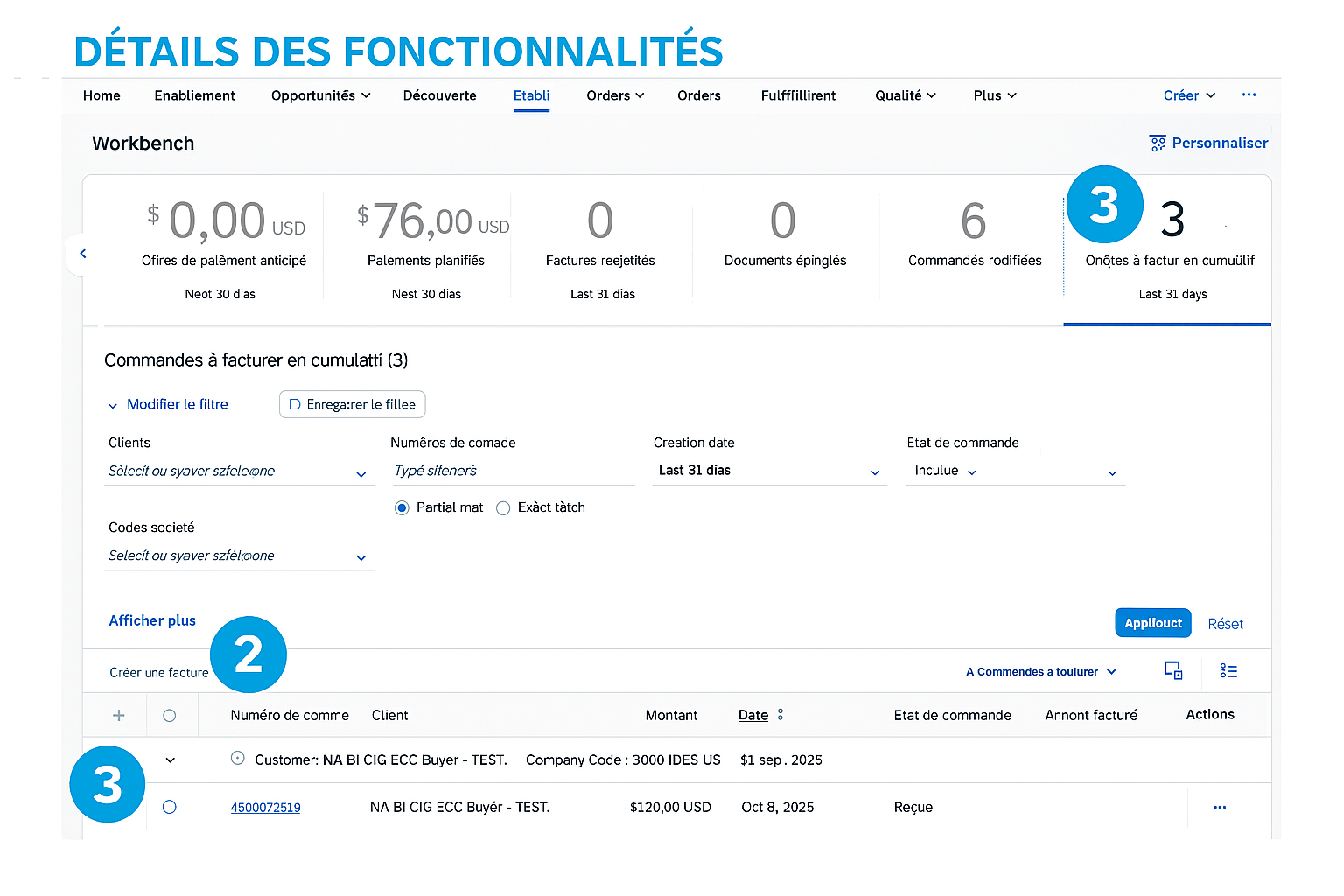Click the Date column sort icon
This screenshot has width=1344, height=896.
[780, 715]
